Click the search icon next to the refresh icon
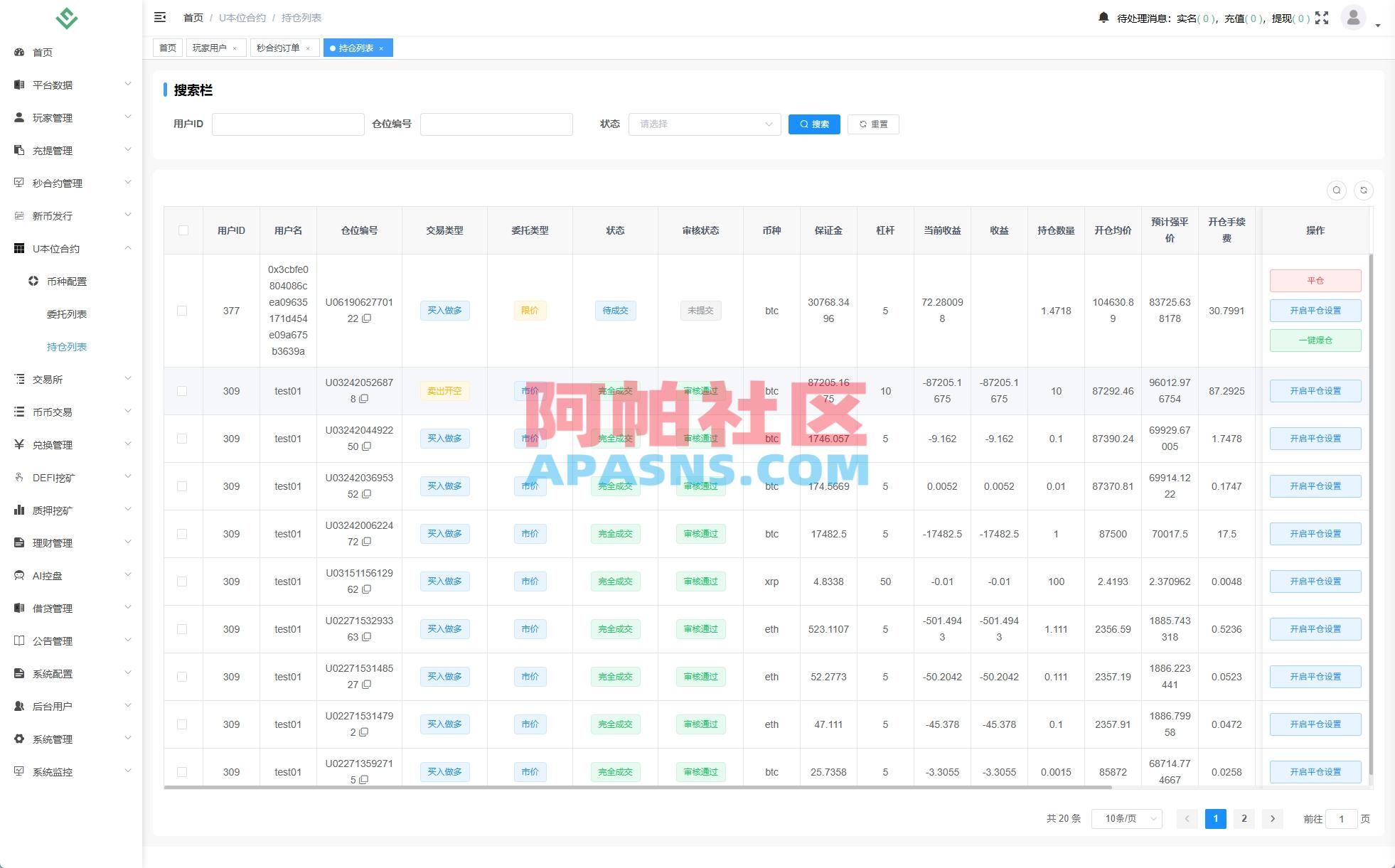This screenshot has width=1395, height=868. coord(1337,191)
